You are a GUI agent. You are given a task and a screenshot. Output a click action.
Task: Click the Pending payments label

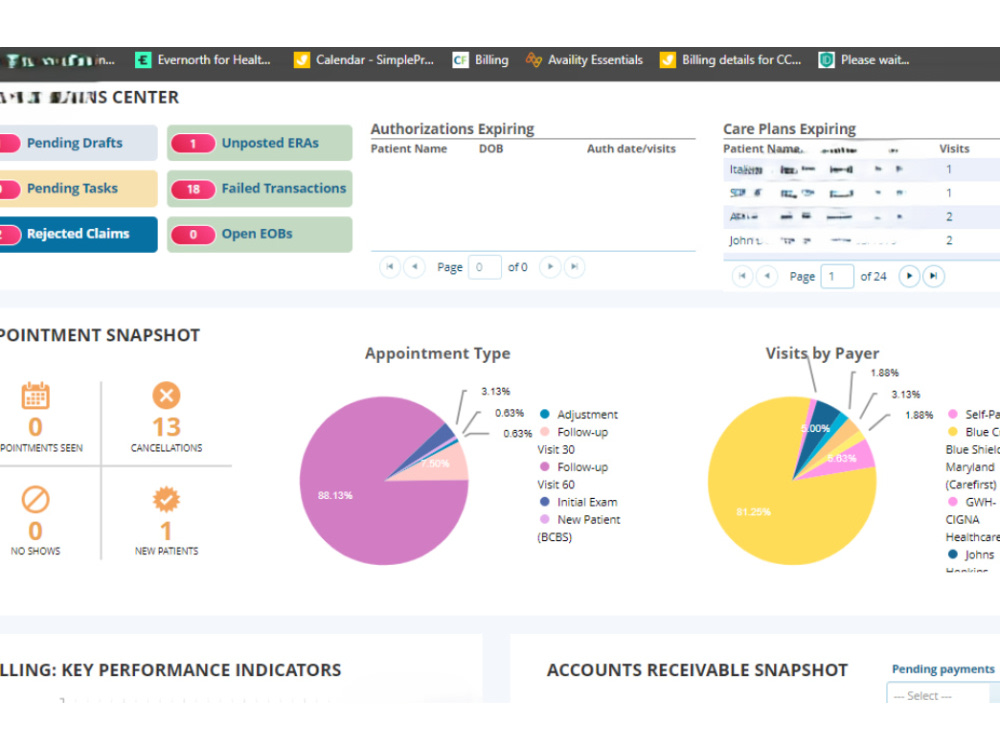coord(943,669)
